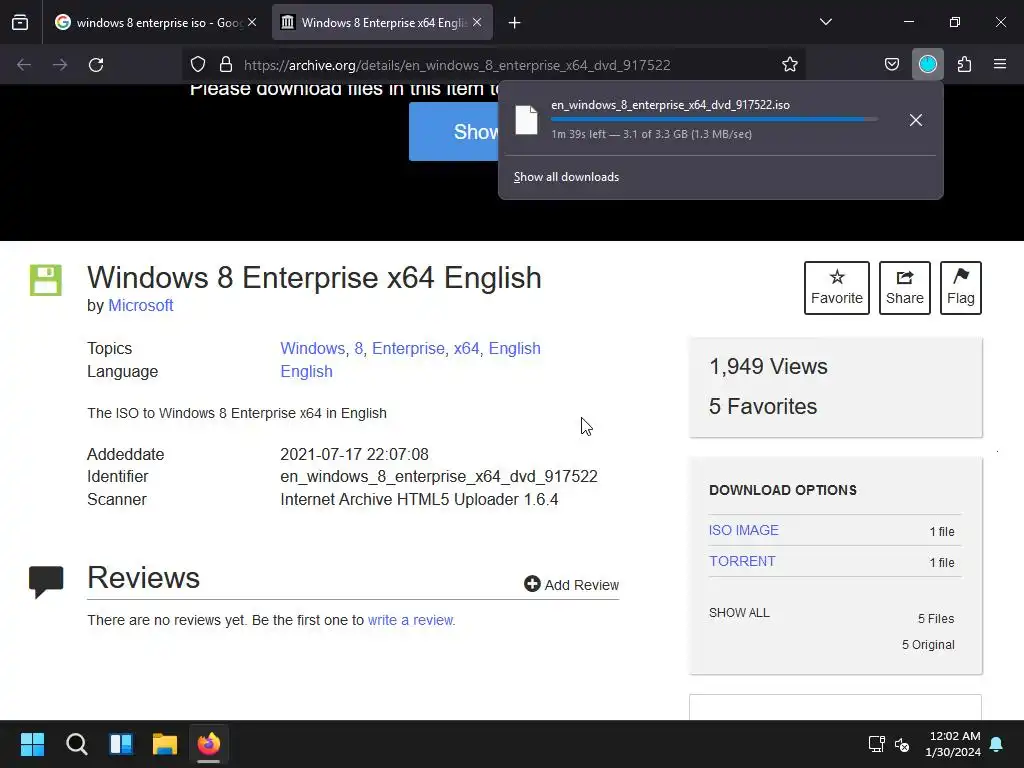Favorite this item with star button
Image resolution: width=1024 pixels, height=768 pixels.
(837, 288)
